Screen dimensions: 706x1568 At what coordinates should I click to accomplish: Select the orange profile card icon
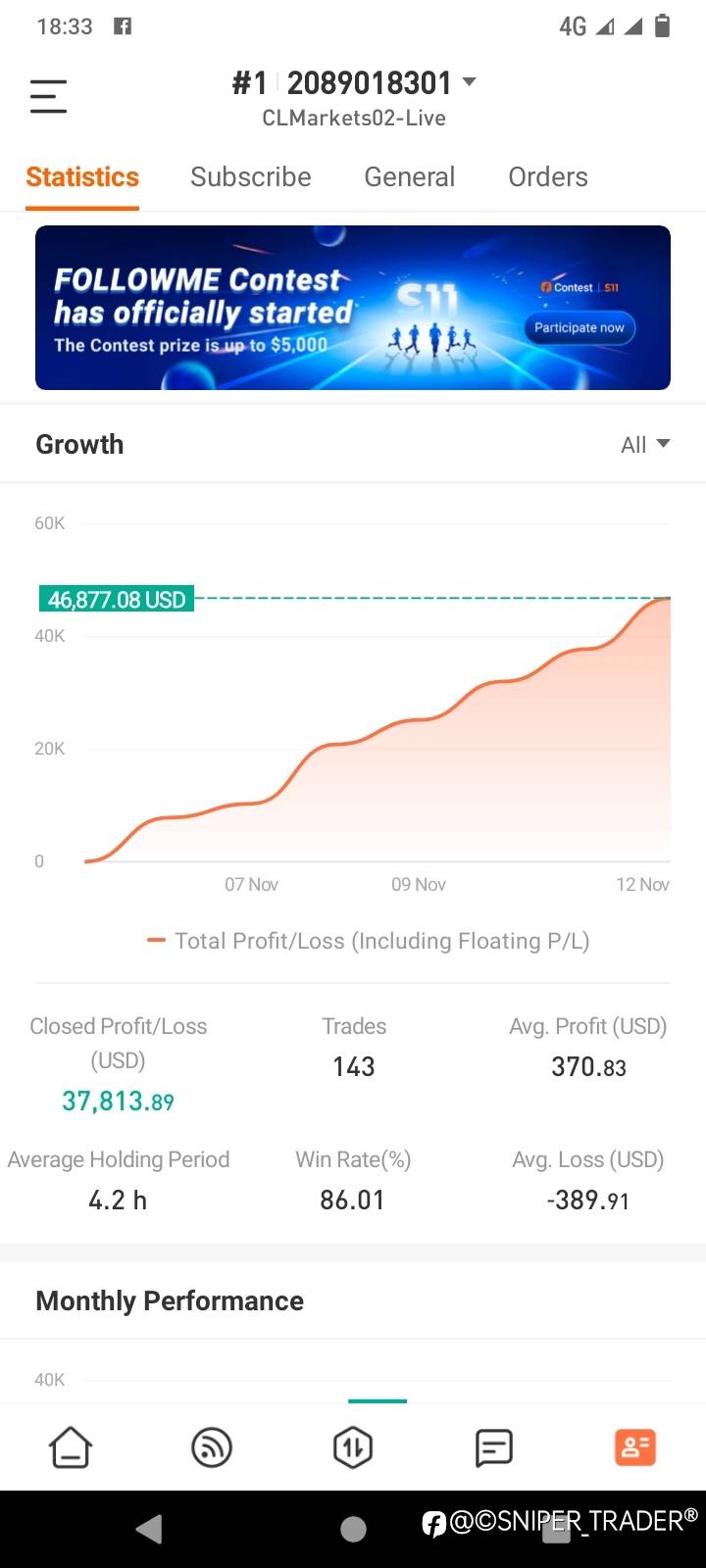click(634, 1446)
